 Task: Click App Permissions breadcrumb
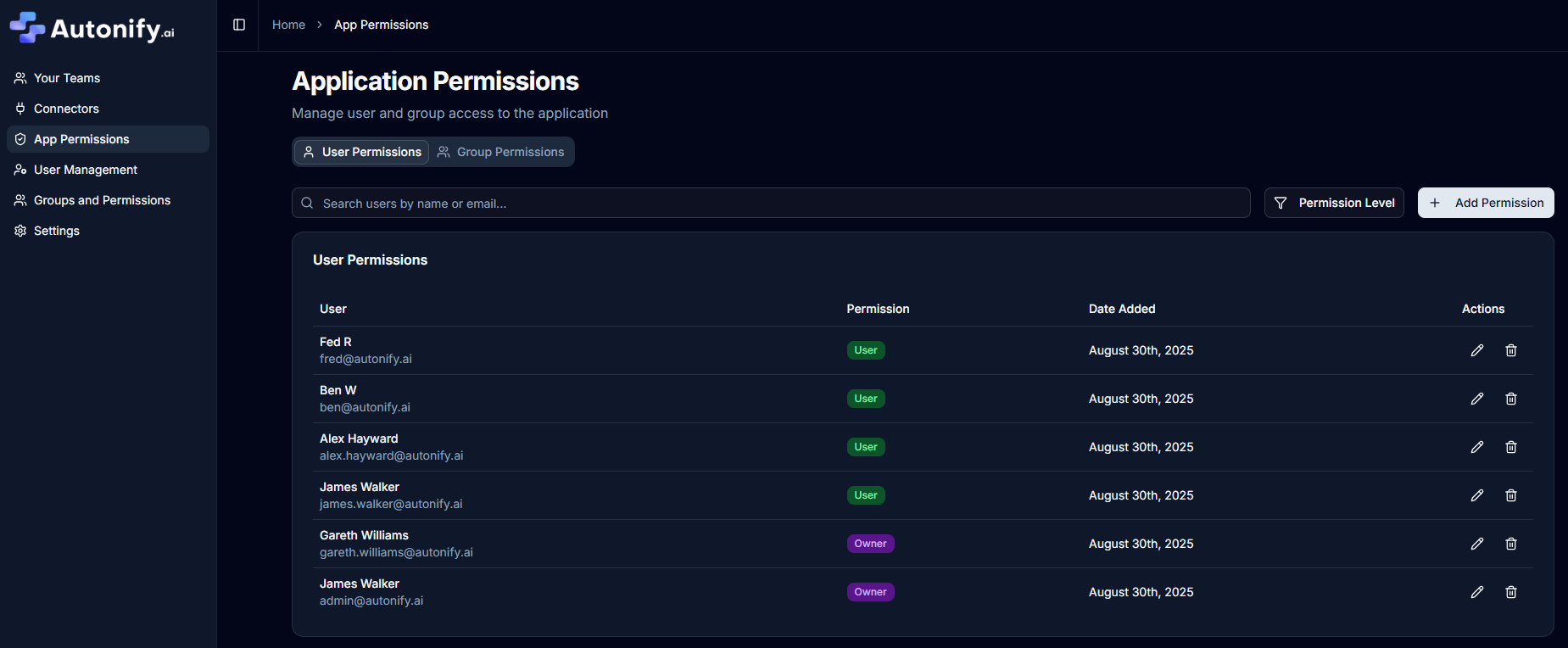click(381, 25)
